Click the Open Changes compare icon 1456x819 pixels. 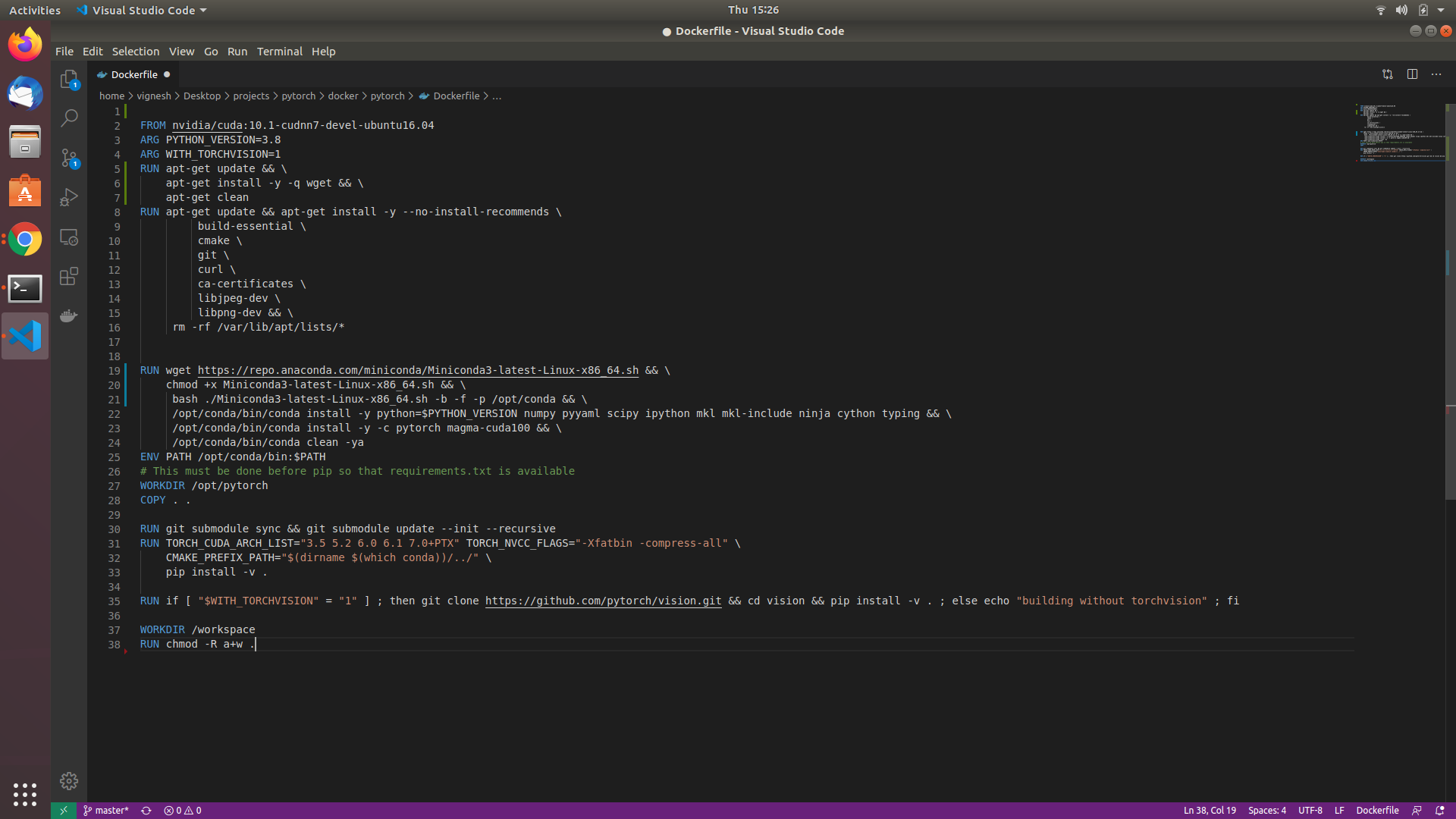(1387, 74)
